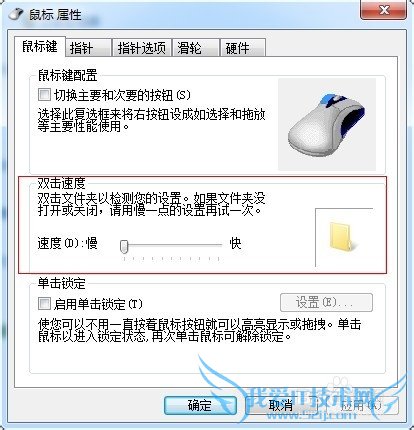The width and height of the screenshot is (414, 430).
Task: Click the 设置(E)... button
Action: (x=326, y=302)
